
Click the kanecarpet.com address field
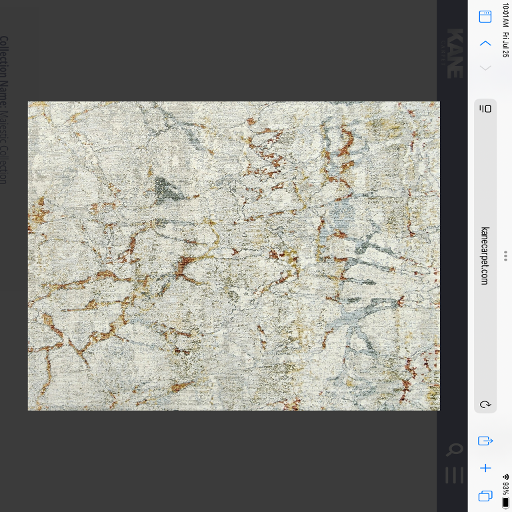coord(485,256)
